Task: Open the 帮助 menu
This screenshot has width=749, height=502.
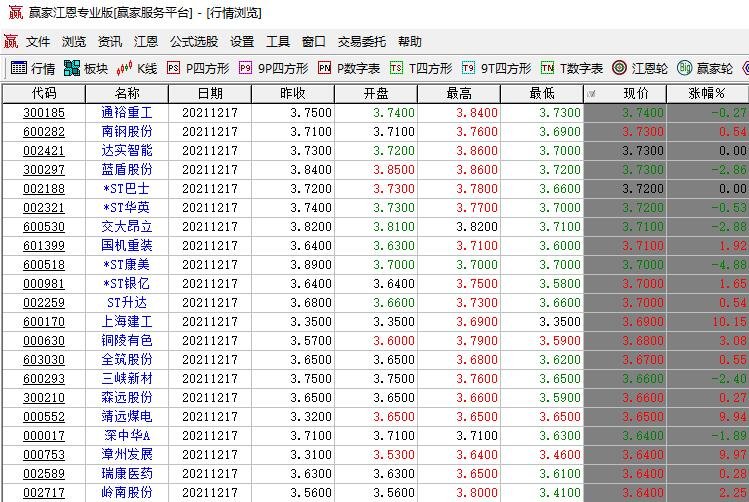Action: tap(410, 42)
